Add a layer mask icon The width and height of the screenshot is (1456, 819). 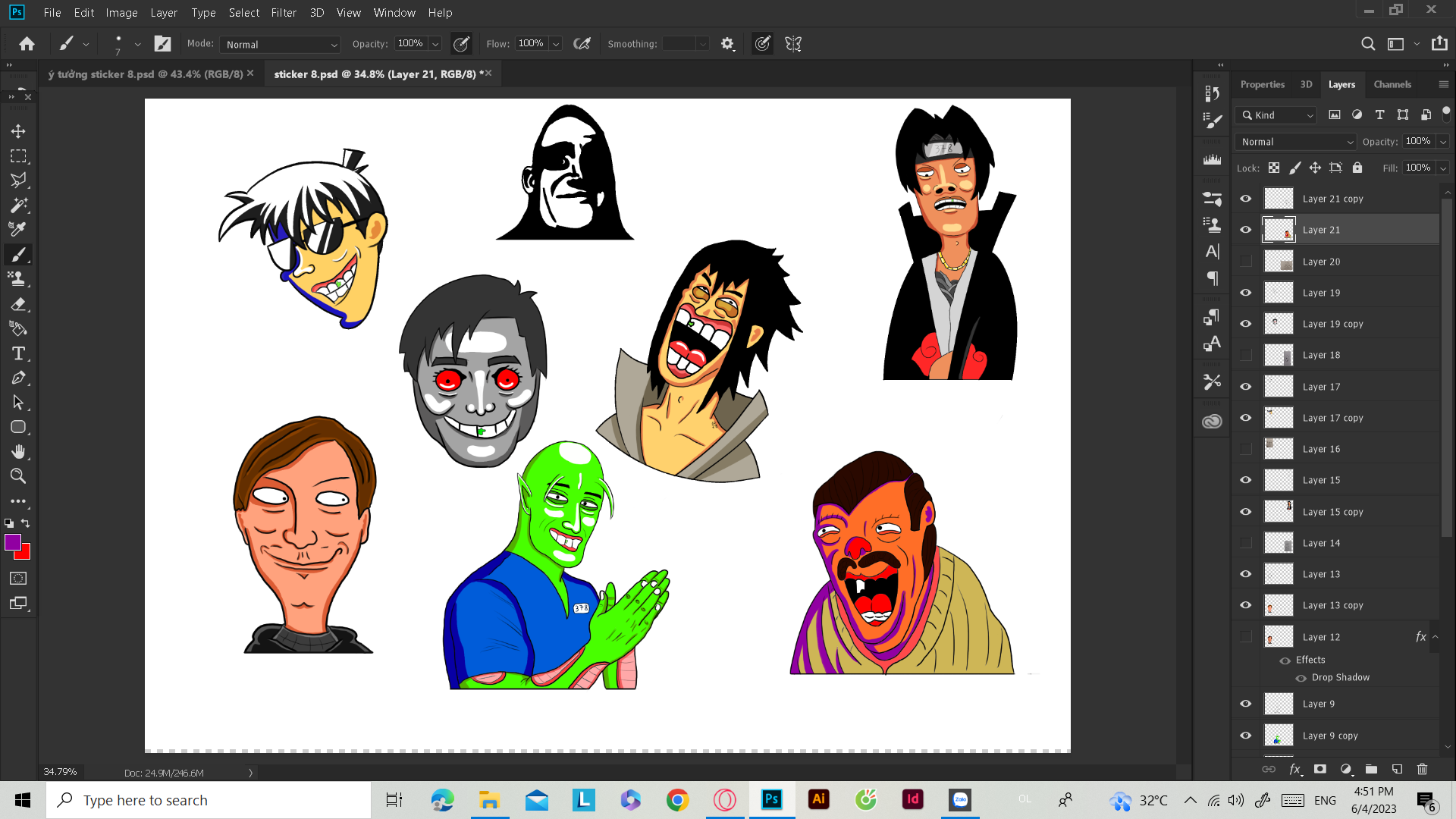pyautogui.click(x=1320, y=769)
